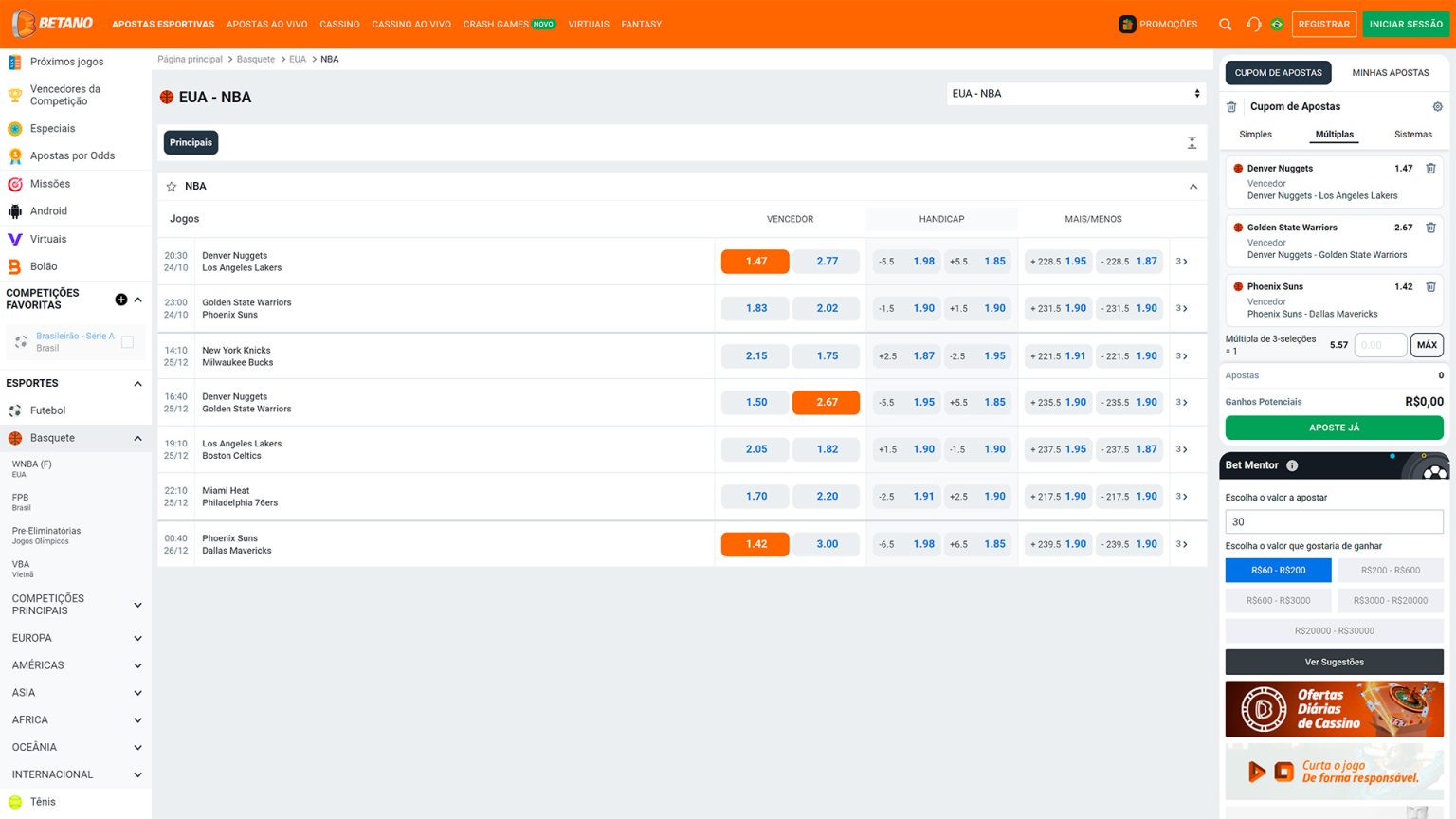The width and height of the screenshot is (1456, 819).
Task: Click the green Aposte Já button
Action: click(1334, 428)
